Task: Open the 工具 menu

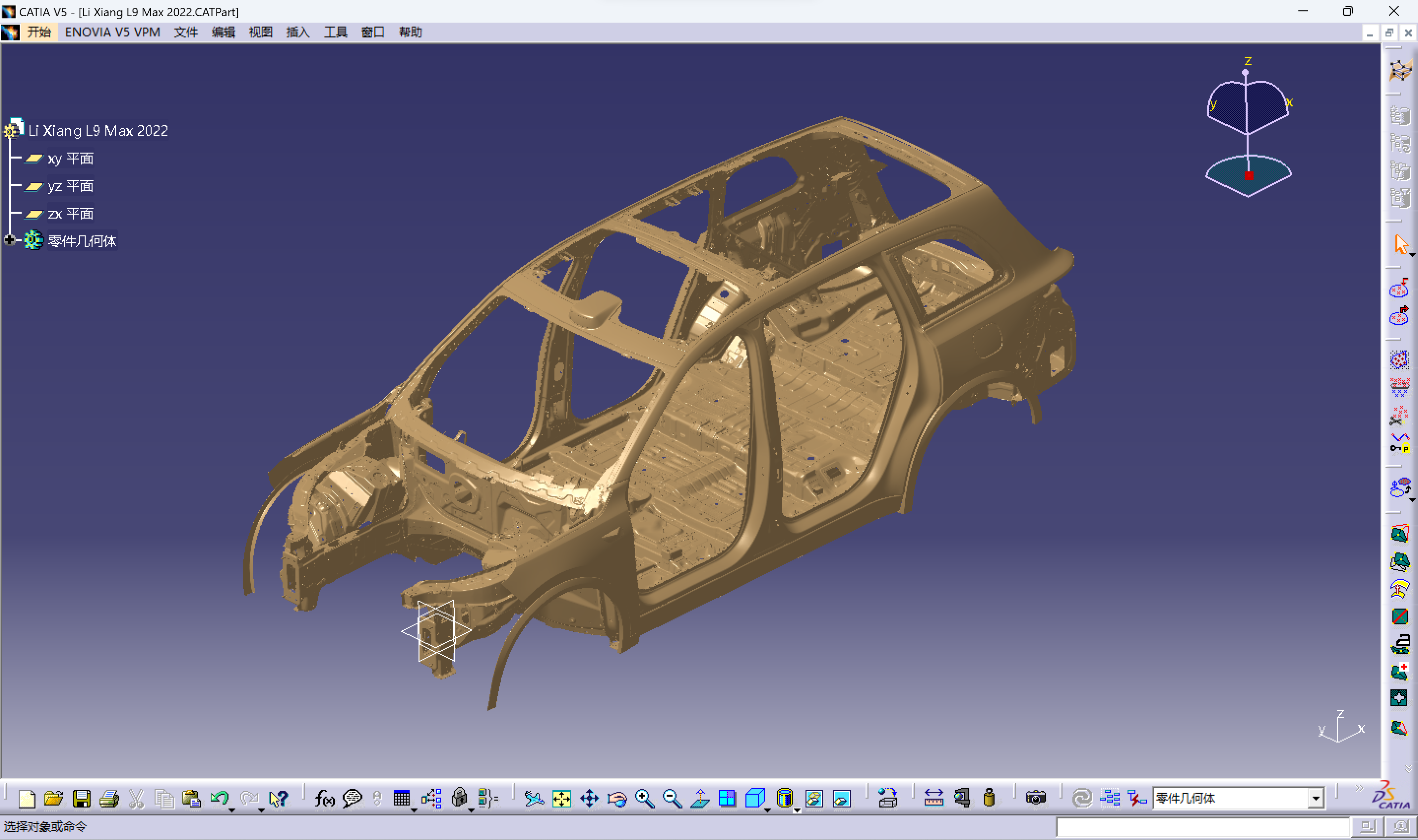Action: tap(335, 32)
